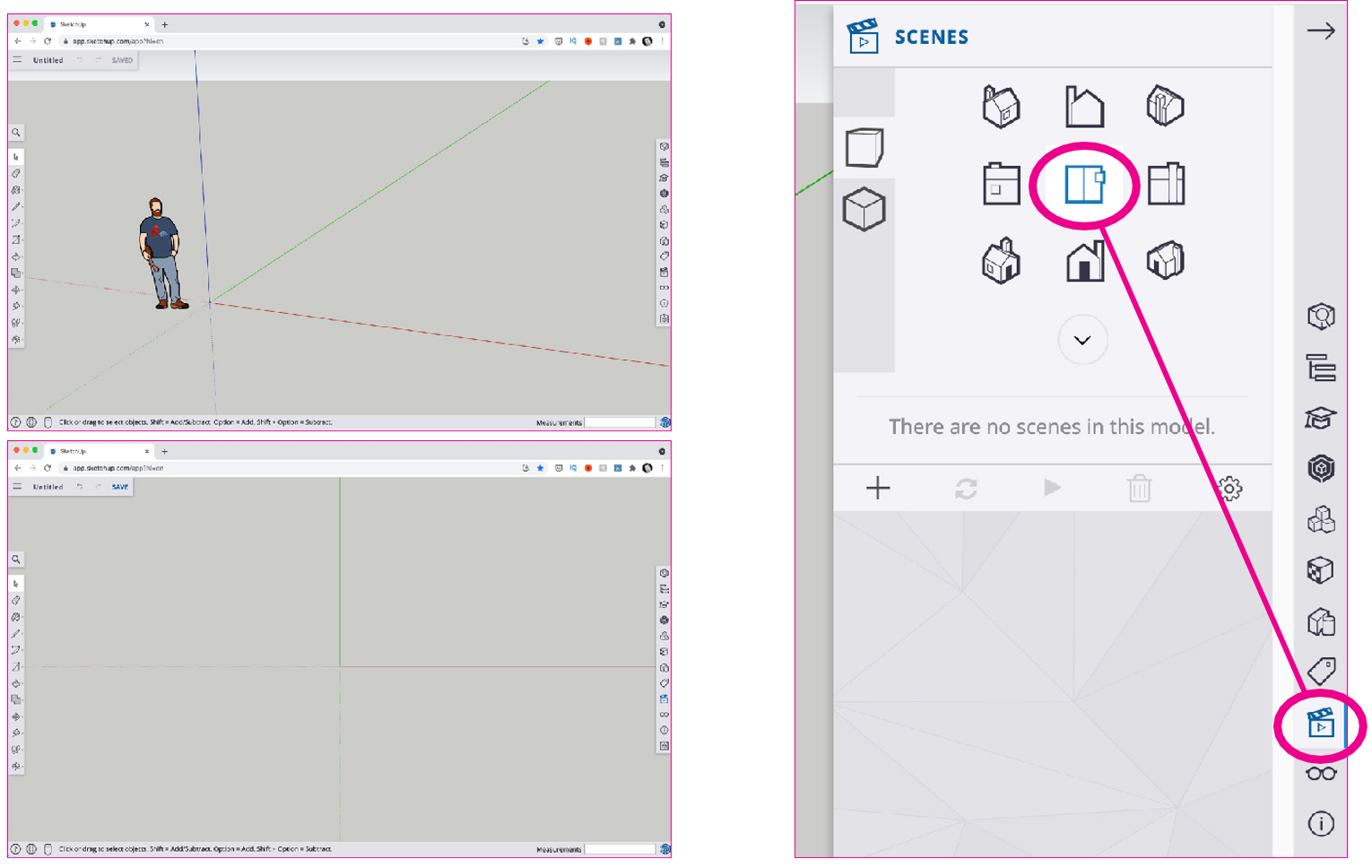Select the highlighted Scenes clapperboard sidebar tab
The width and height of the screenshot is (1372, 868).
1321,723
